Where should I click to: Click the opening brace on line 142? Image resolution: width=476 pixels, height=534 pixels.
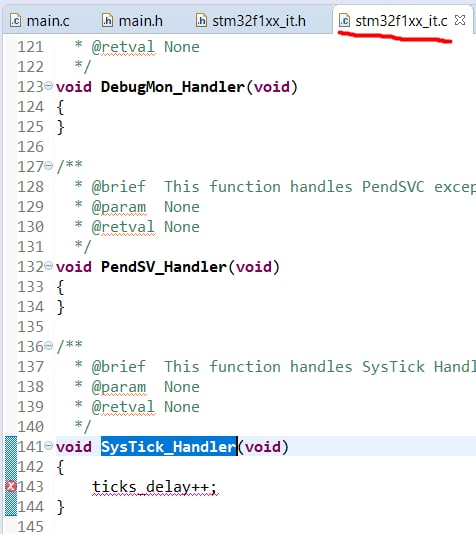[60, 467]
